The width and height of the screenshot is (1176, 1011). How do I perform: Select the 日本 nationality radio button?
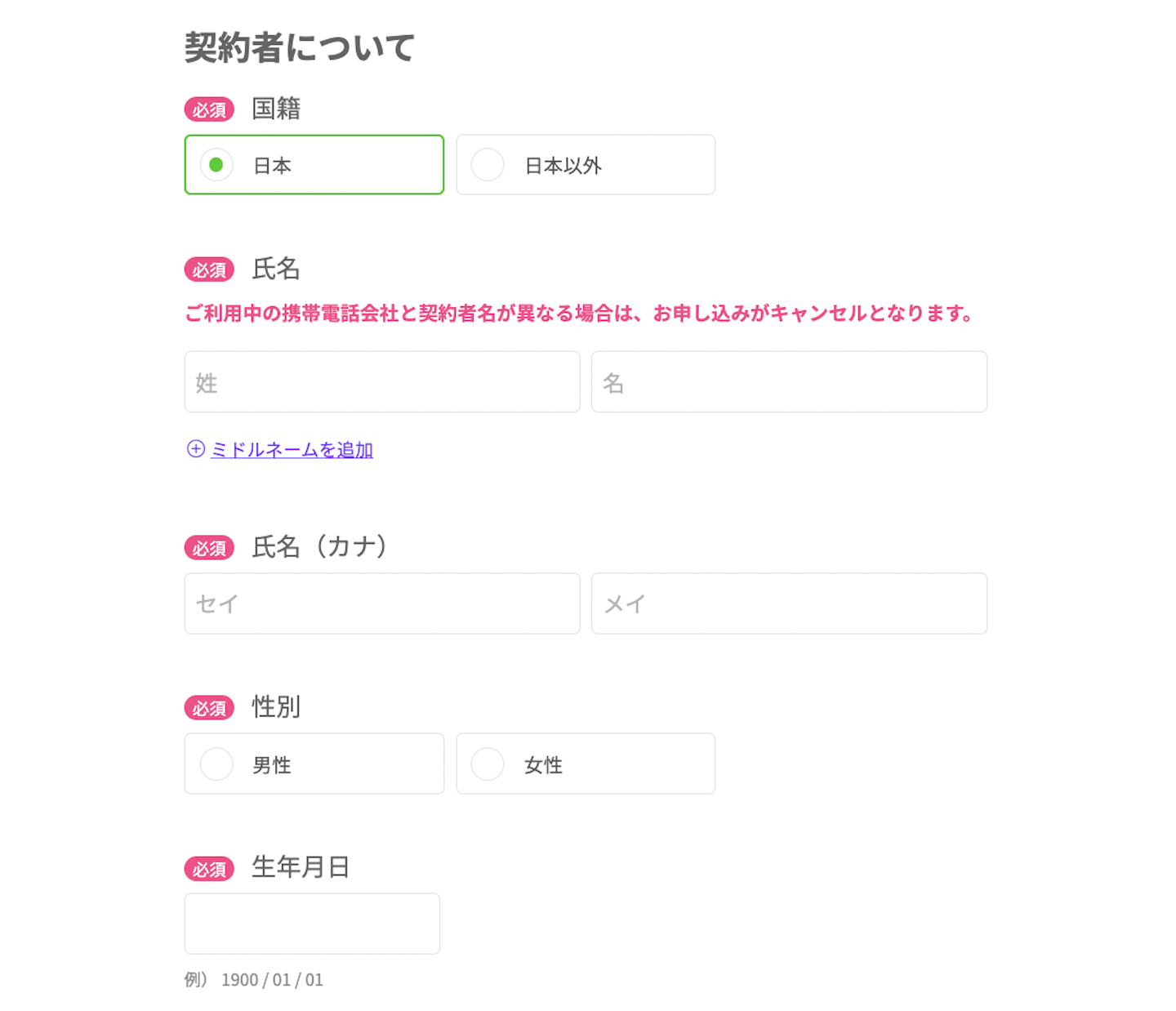click(x=216, y=164)
